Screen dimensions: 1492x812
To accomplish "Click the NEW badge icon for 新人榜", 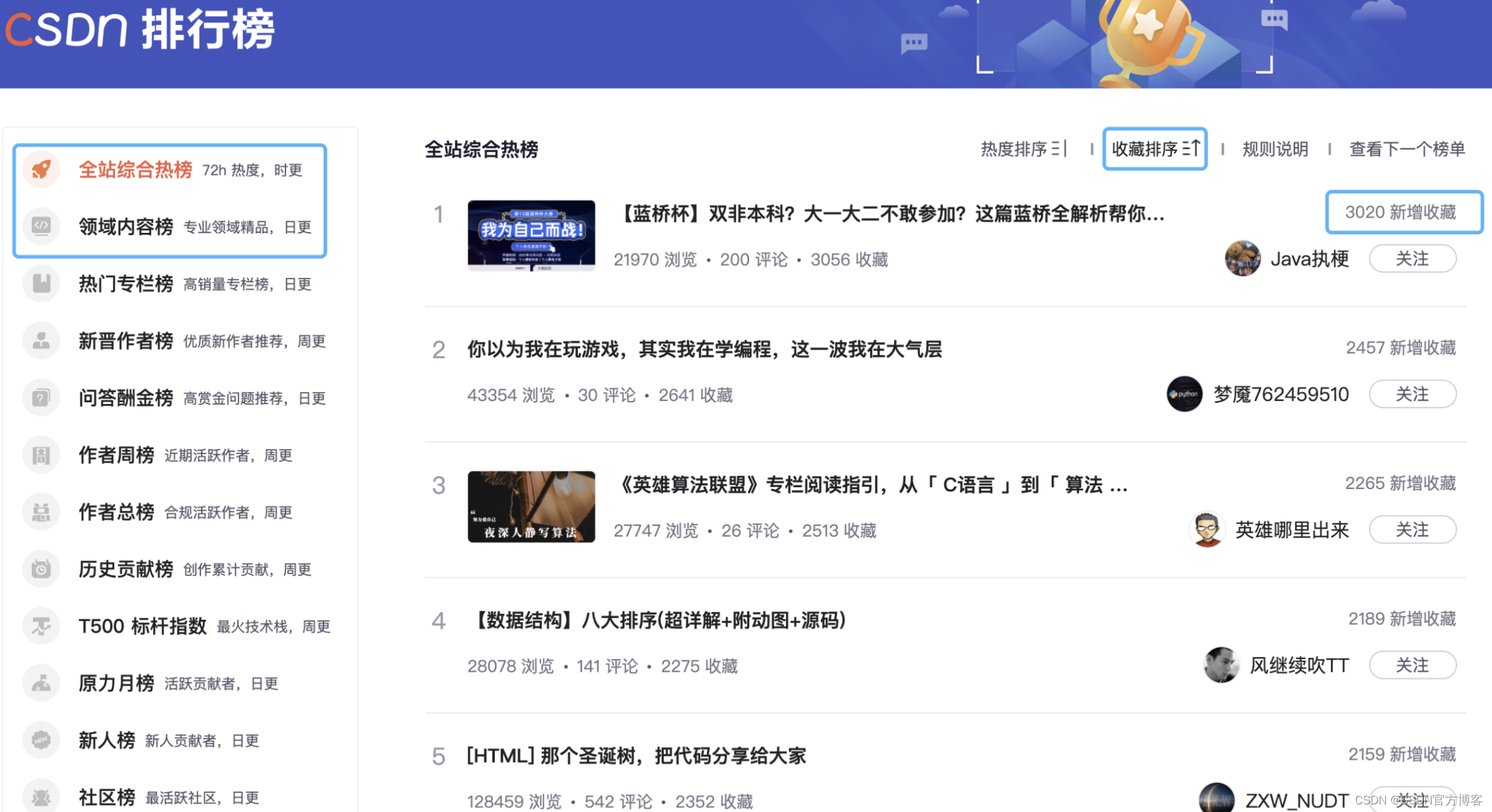I will click(41, 740).
